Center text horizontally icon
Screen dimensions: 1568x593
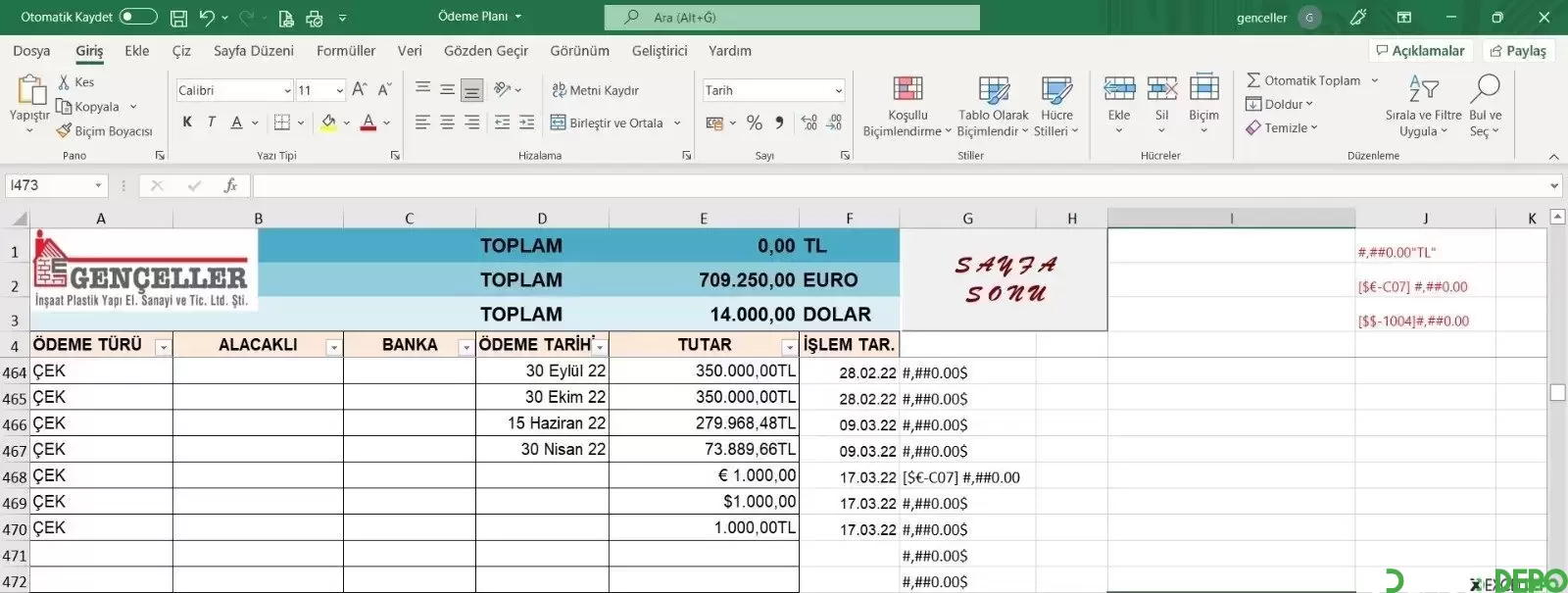tap(447, 123)
